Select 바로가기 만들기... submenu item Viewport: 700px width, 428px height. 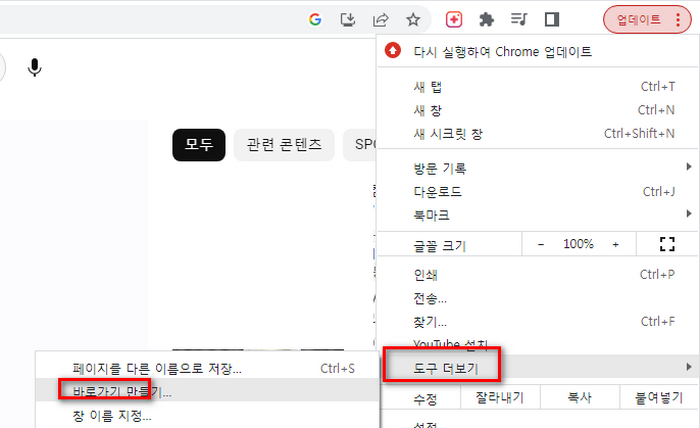click(x=208, y=392)
